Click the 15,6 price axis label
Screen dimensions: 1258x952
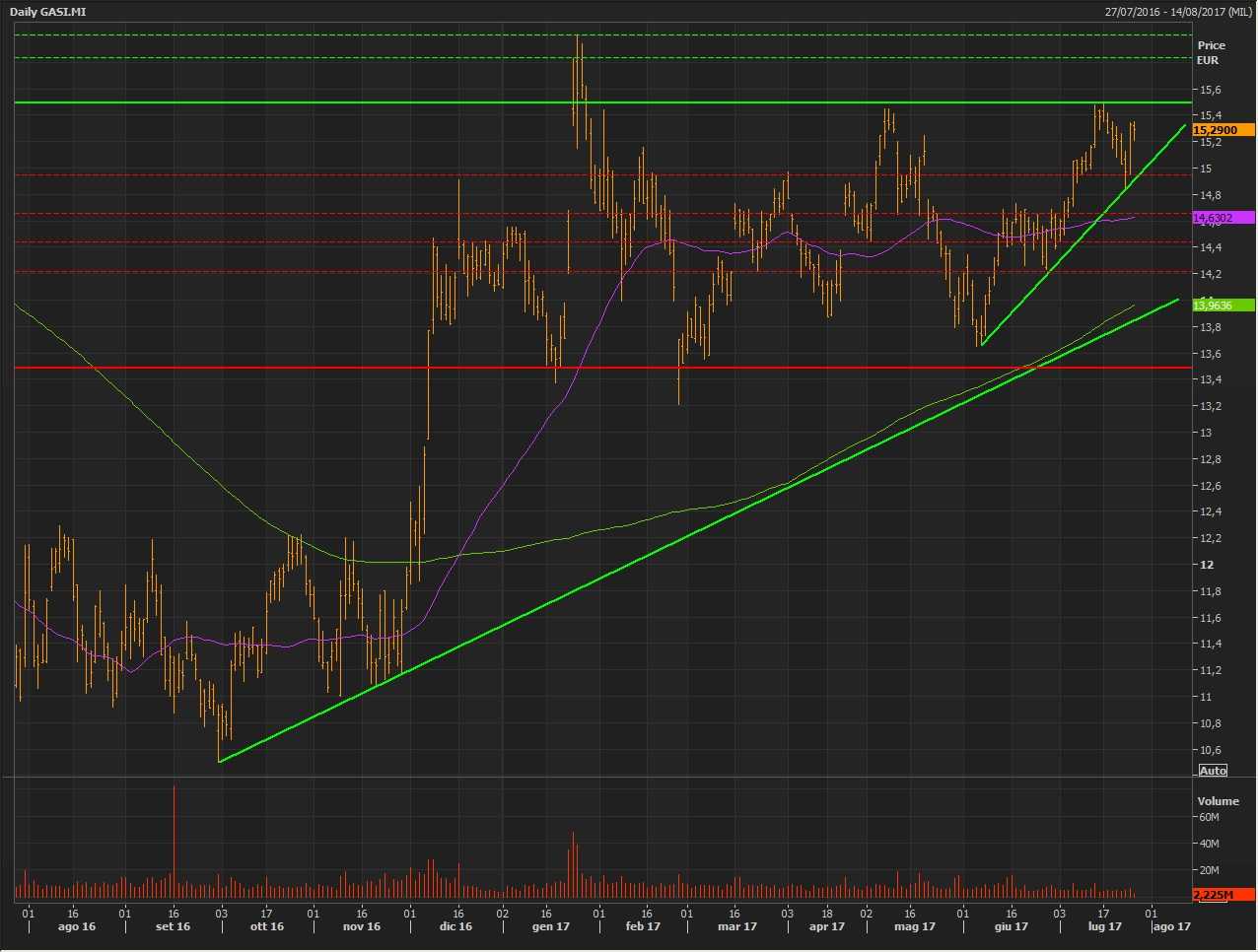(1209, 90)
